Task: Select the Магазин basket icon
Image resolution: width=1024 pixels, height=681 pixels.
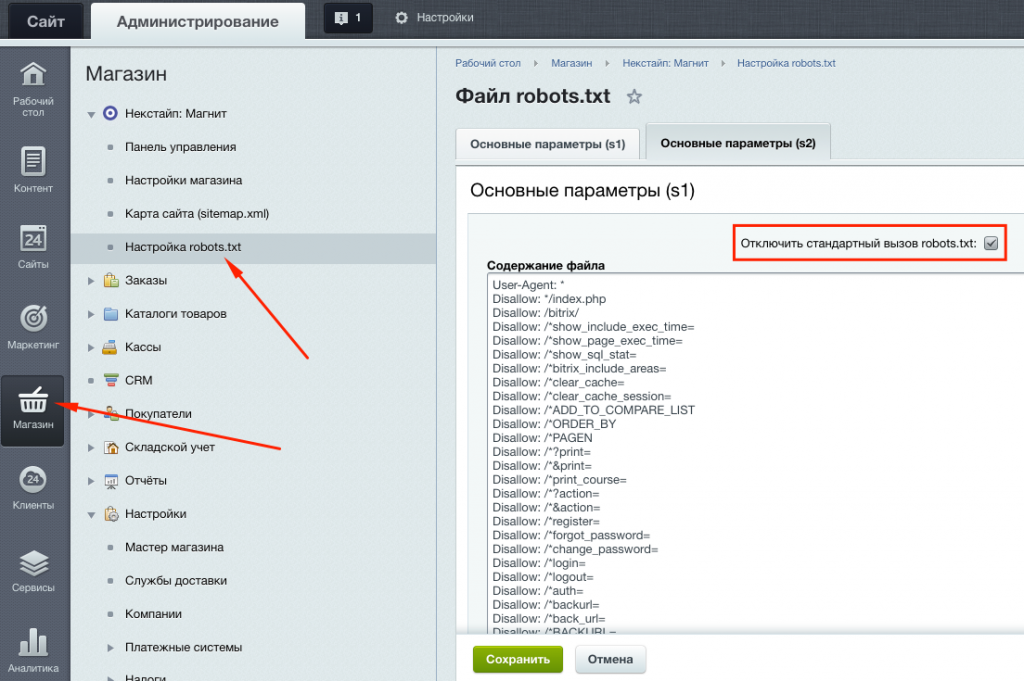Action: 33,399
